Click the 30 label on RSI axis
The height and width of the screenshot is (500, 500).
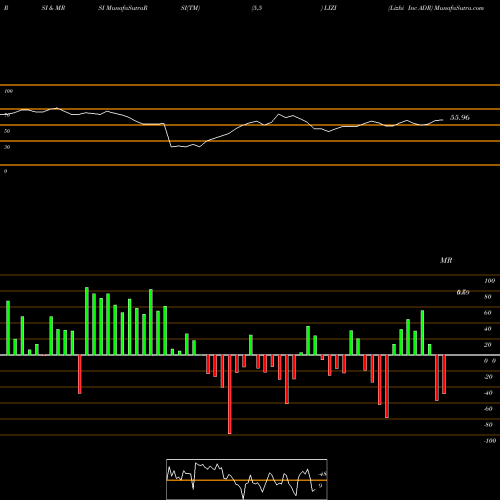tap(7, 147)
